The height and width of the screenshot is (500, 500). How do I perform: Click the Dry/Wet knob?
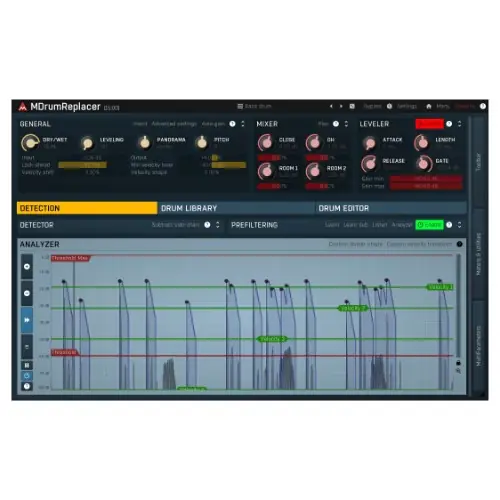pyautogui.click(x=30, y=143)
